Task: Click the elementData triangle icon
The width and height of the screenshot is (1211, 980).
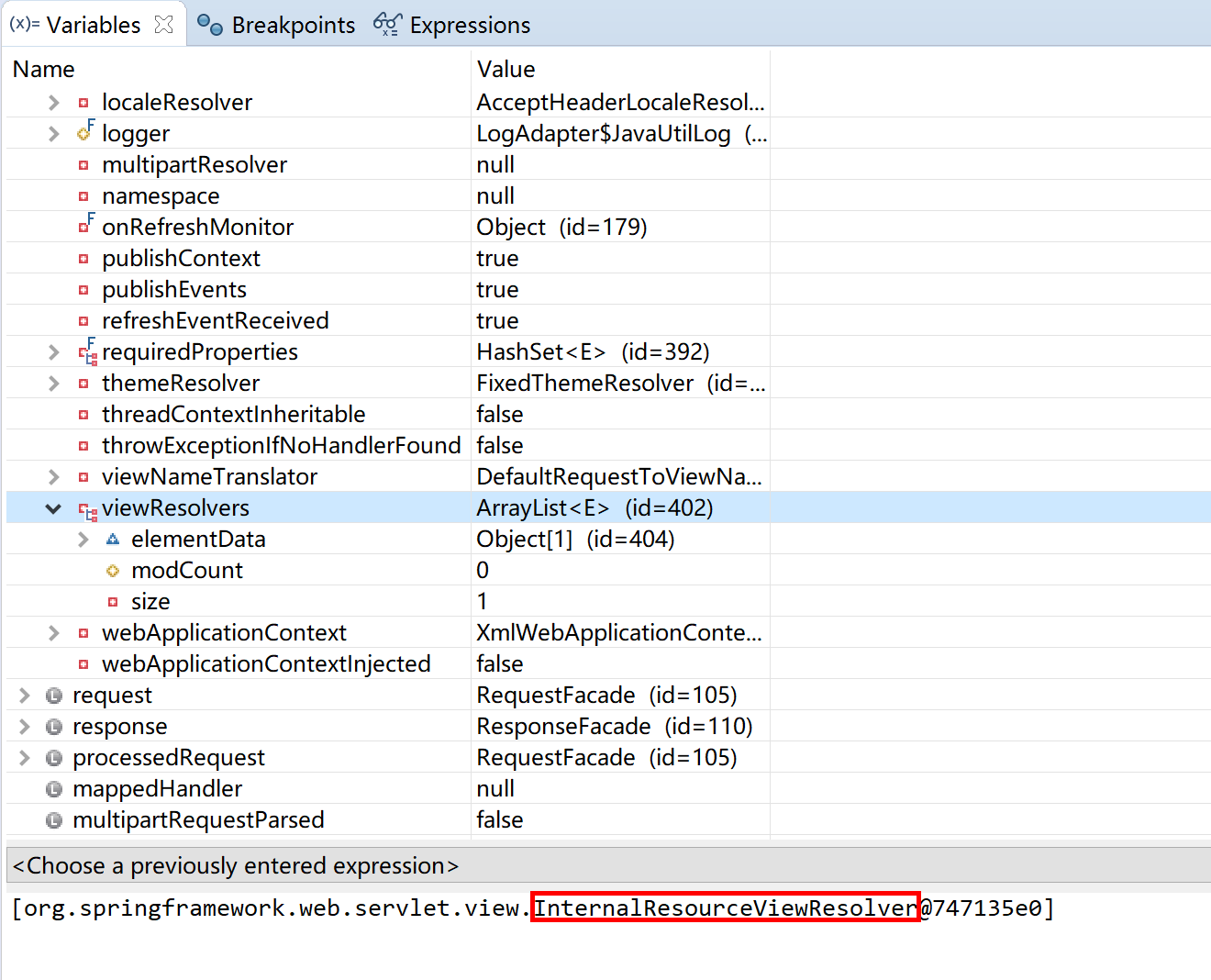Action: 113,540
